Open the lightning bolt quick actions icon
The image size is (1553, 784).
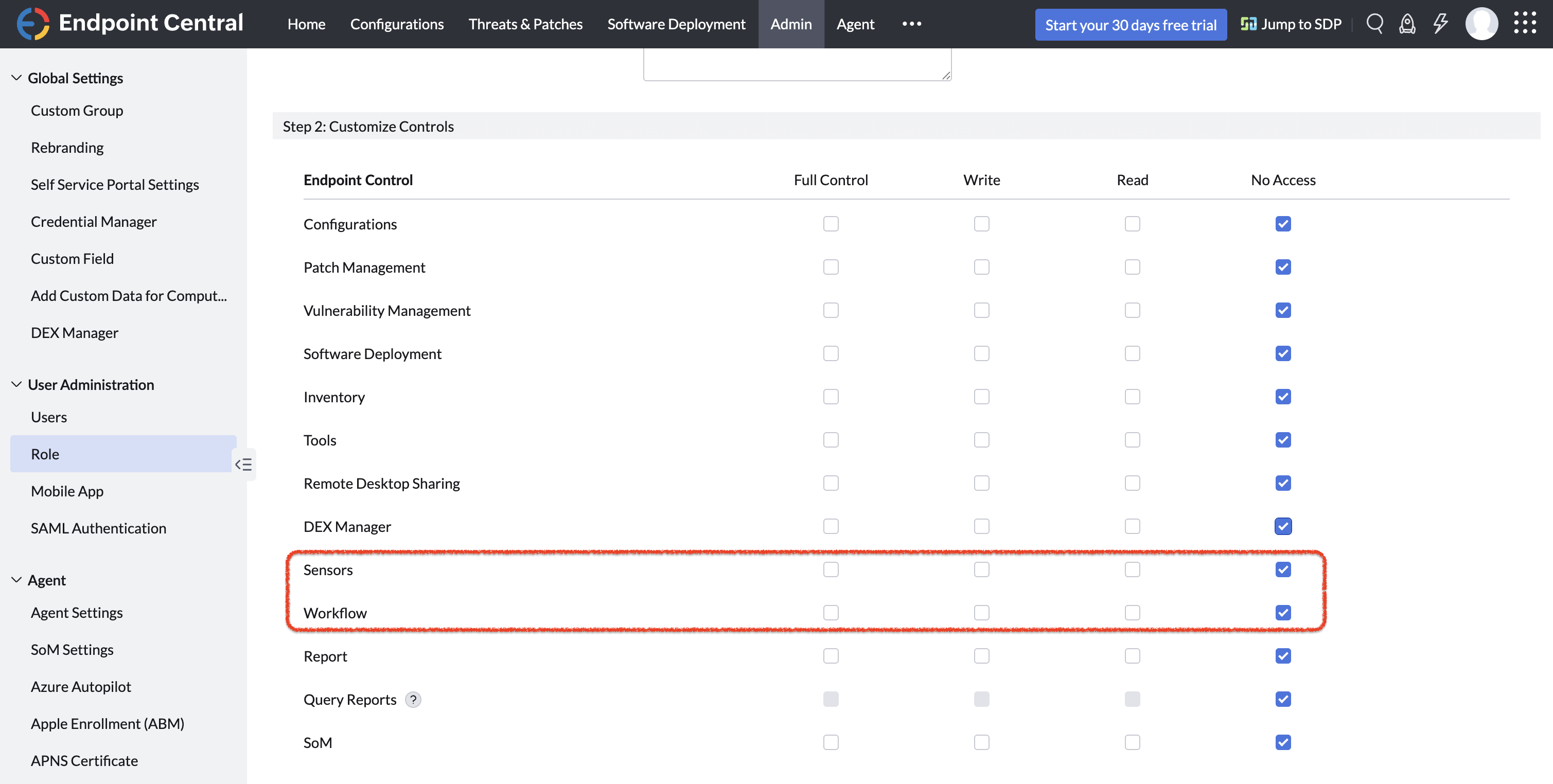click(x=1440, y=24)
